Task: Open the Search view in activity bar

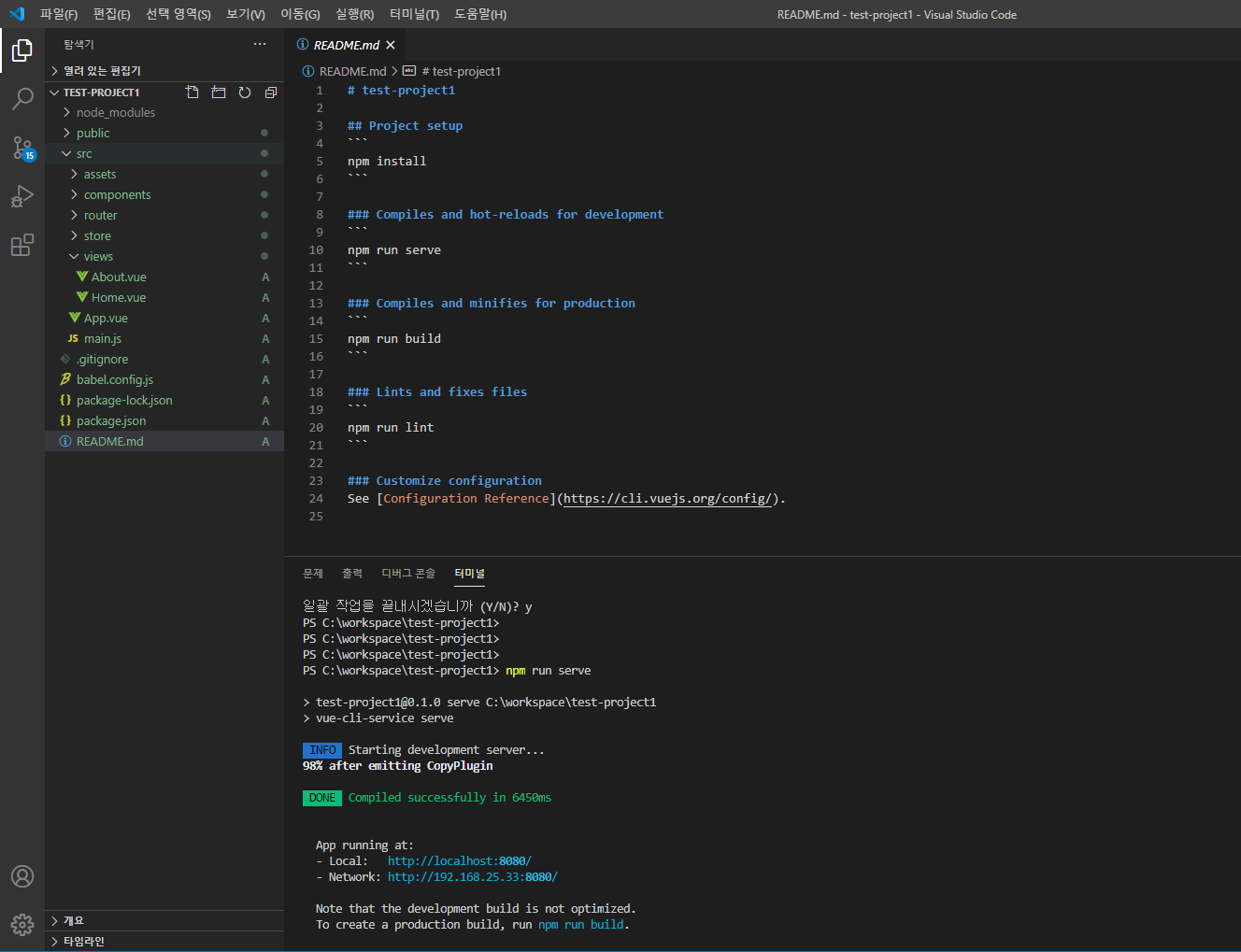Action: click(x=22, y=98)
